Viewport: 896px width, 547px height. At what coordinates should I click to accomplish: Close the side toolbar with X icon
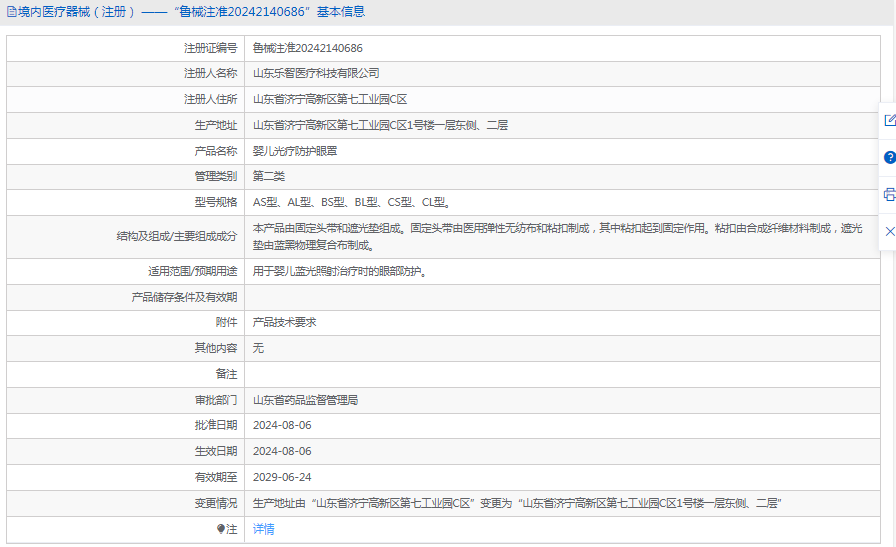[889, 231]
